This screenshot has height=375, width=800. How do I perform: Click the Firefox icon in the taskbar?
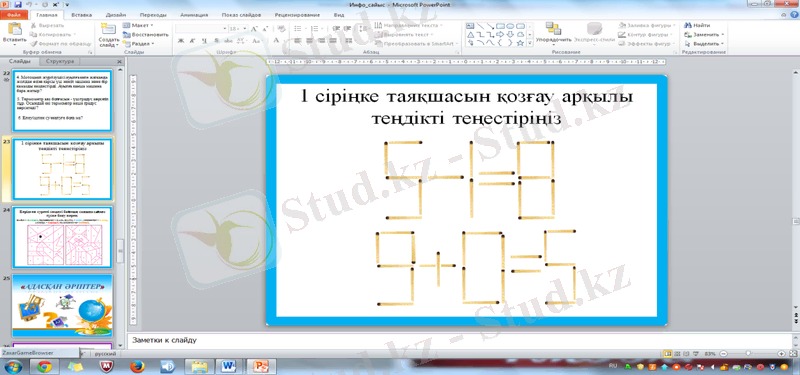point(138,366)
